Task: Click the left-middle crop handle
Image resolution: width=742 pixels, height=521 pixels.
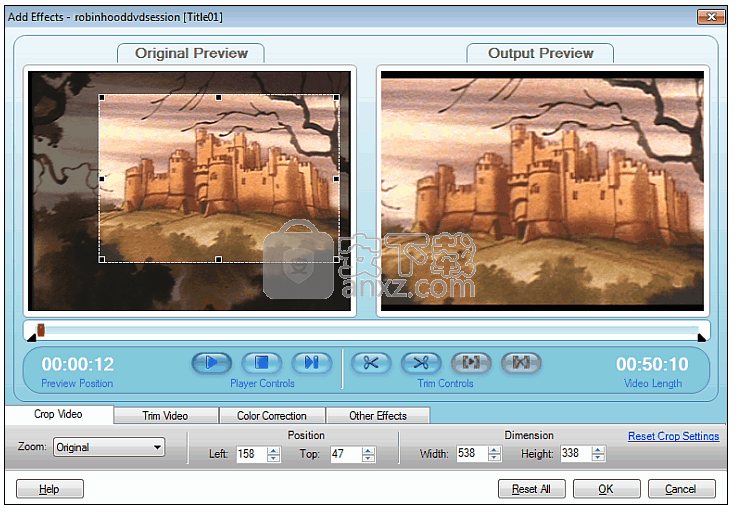Action: (x=102, y=179)
